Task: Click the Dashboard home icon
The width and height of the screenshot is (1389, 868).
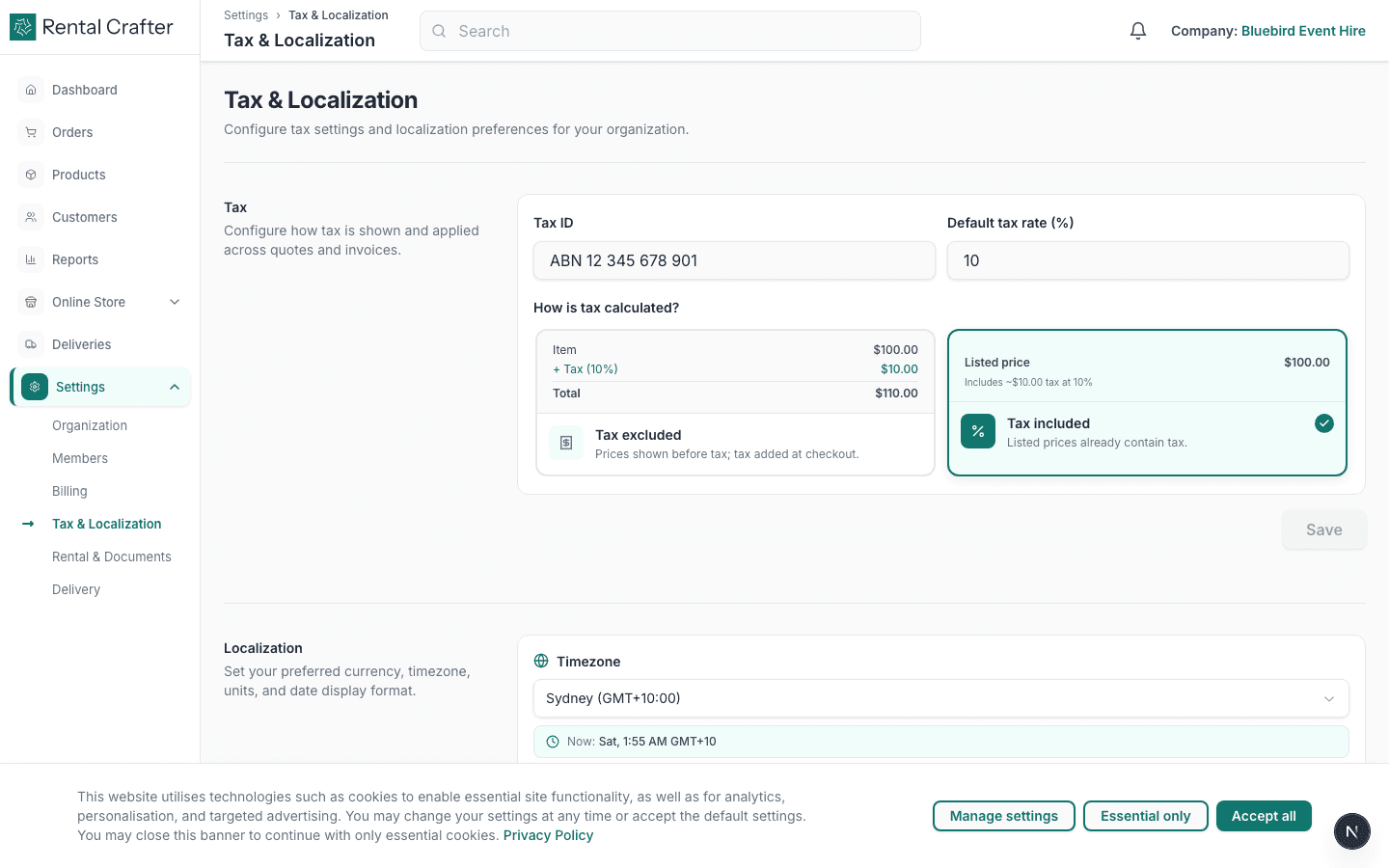Action: pos(31,90)
